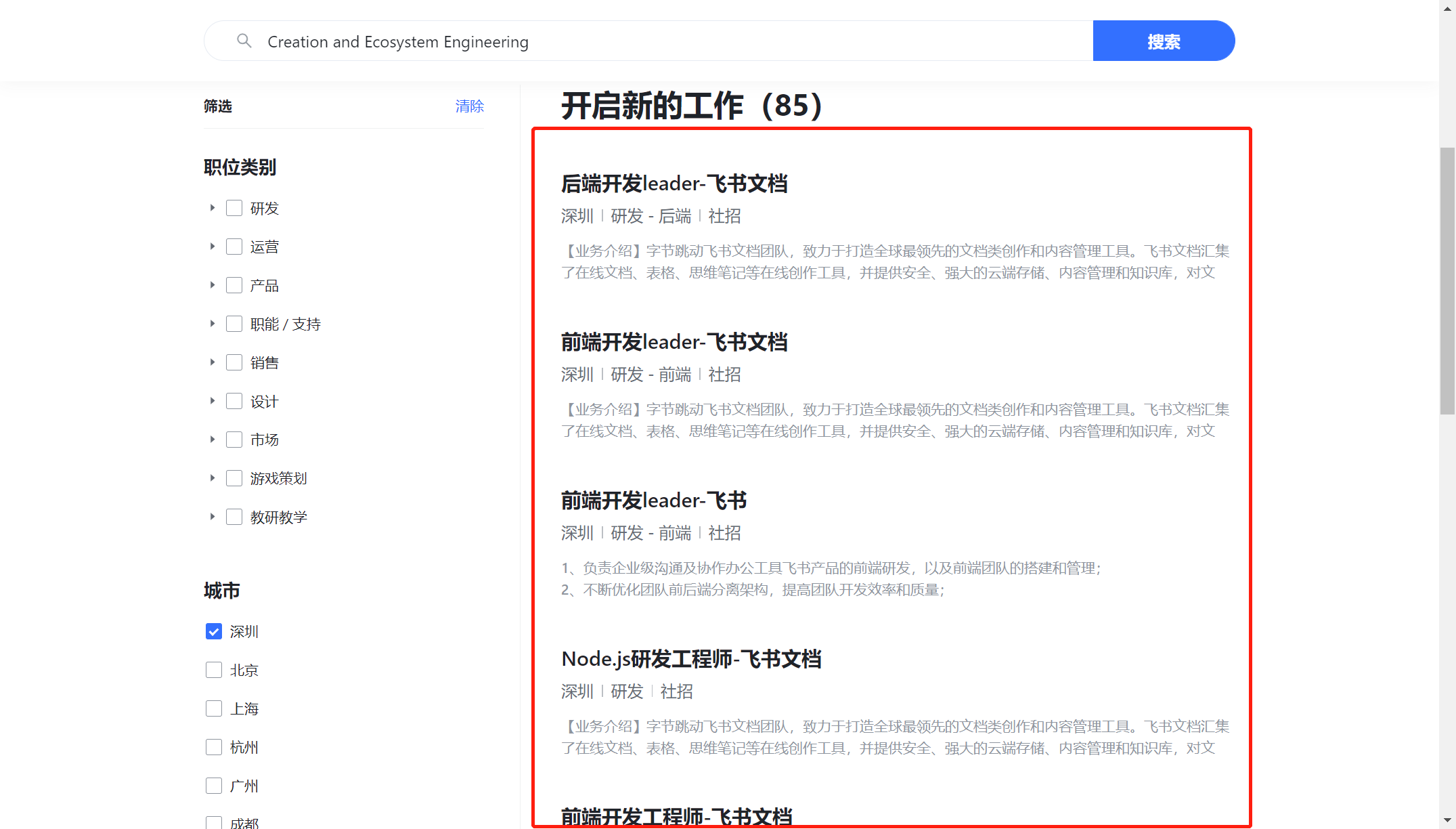1456x829 pixels.
Task: Click description starting 1、负责企业级沟通
Action: pos(831,568)
